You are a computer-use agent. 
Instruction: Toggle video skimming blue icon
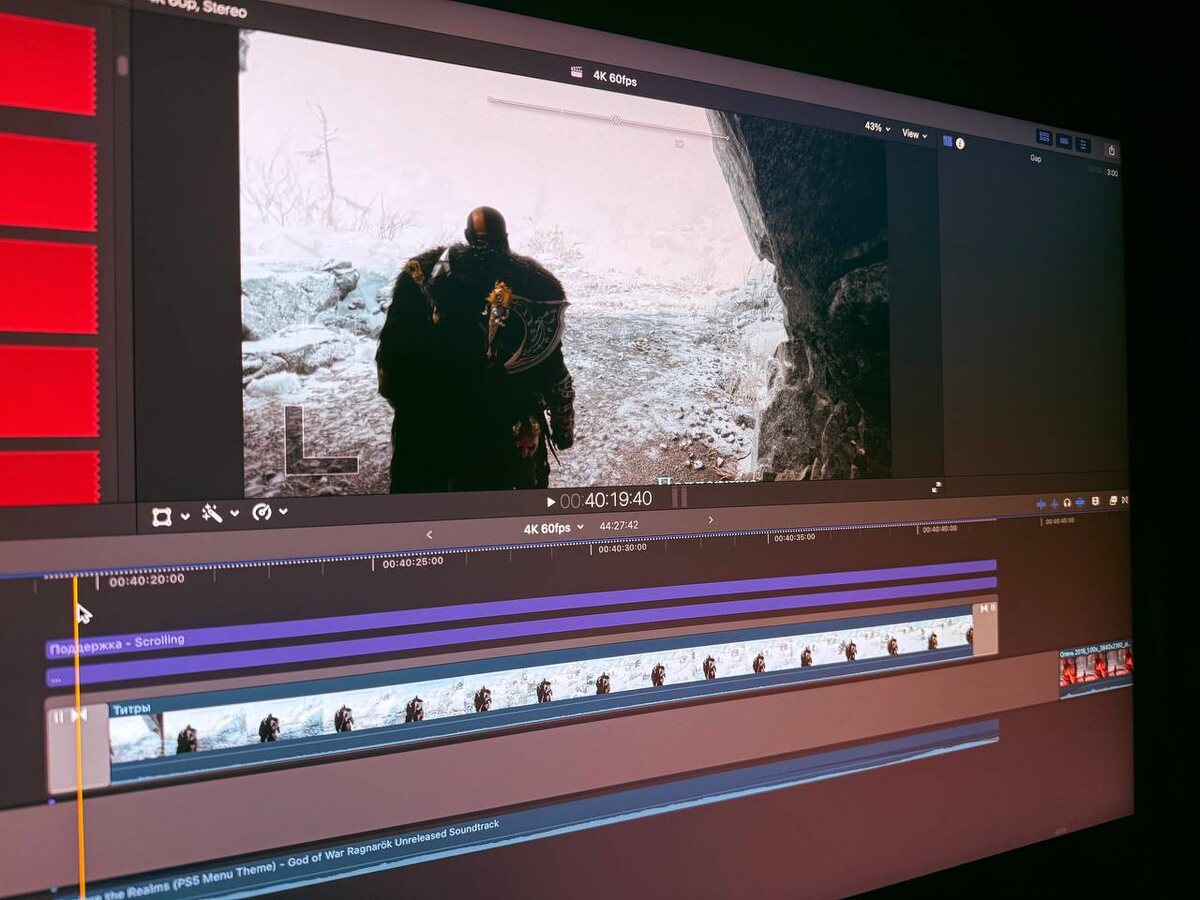point(1041,505)
